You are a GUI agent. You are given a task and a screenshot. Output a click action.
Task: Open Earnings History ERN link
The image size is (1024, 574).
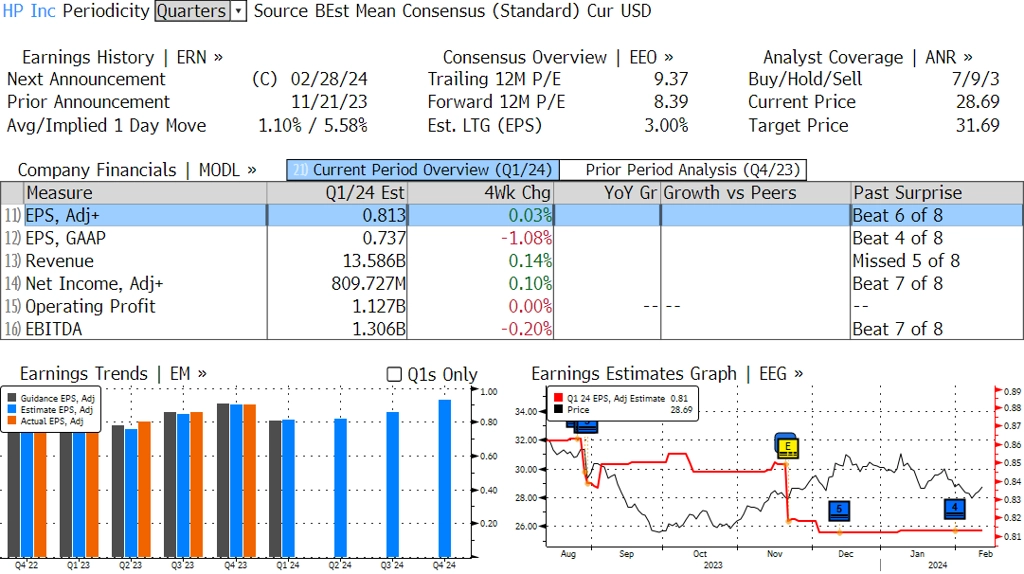pos(122,57)
